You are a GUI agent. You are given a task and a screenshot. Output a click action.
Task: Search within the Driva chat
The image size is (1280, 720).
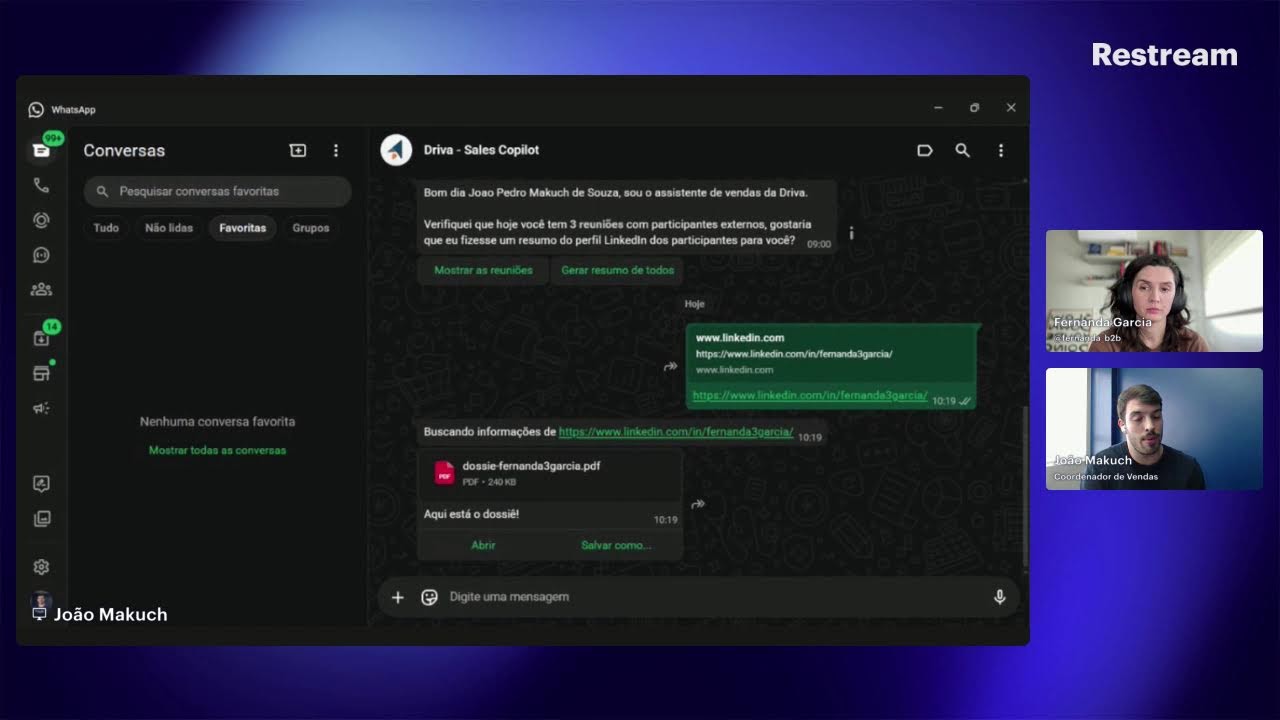[x=962, y=150]
